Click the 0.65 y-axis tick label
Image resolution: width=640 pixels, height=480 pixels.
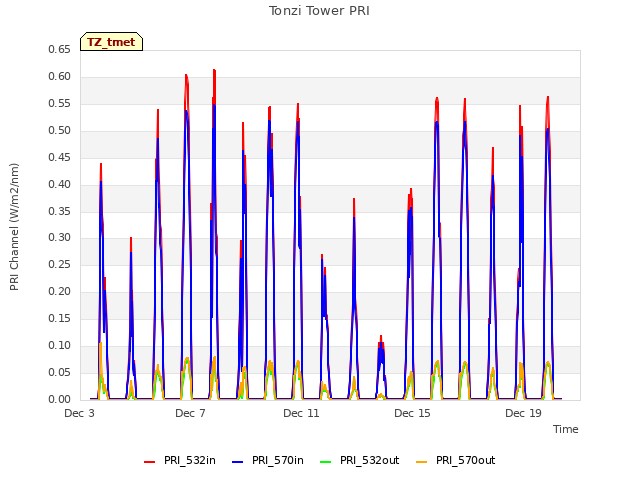(x=59, y=49)
